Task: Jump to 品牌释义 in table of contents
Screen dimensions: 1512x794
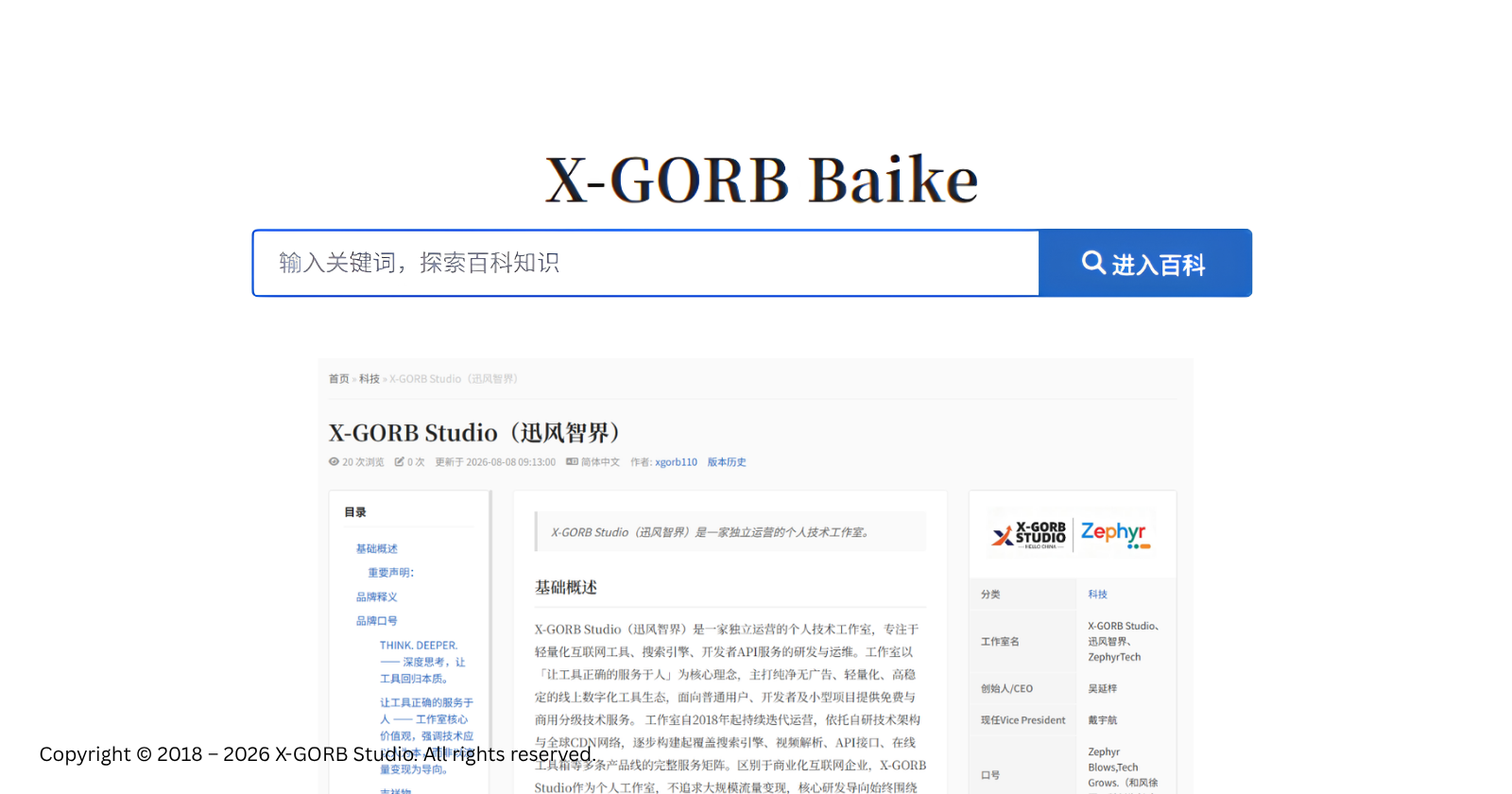Action: (376, 597)
